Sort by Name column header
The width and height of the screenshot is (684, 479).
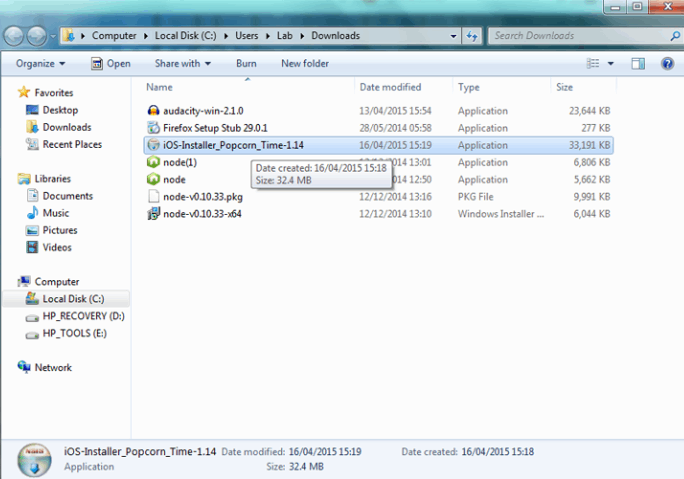click(159, 87)
